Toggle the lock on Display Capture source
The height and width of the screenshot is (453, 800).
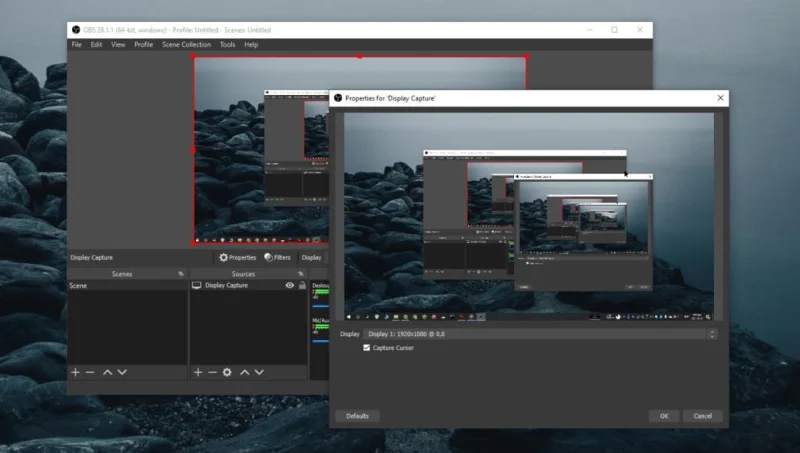click(303, 285)
